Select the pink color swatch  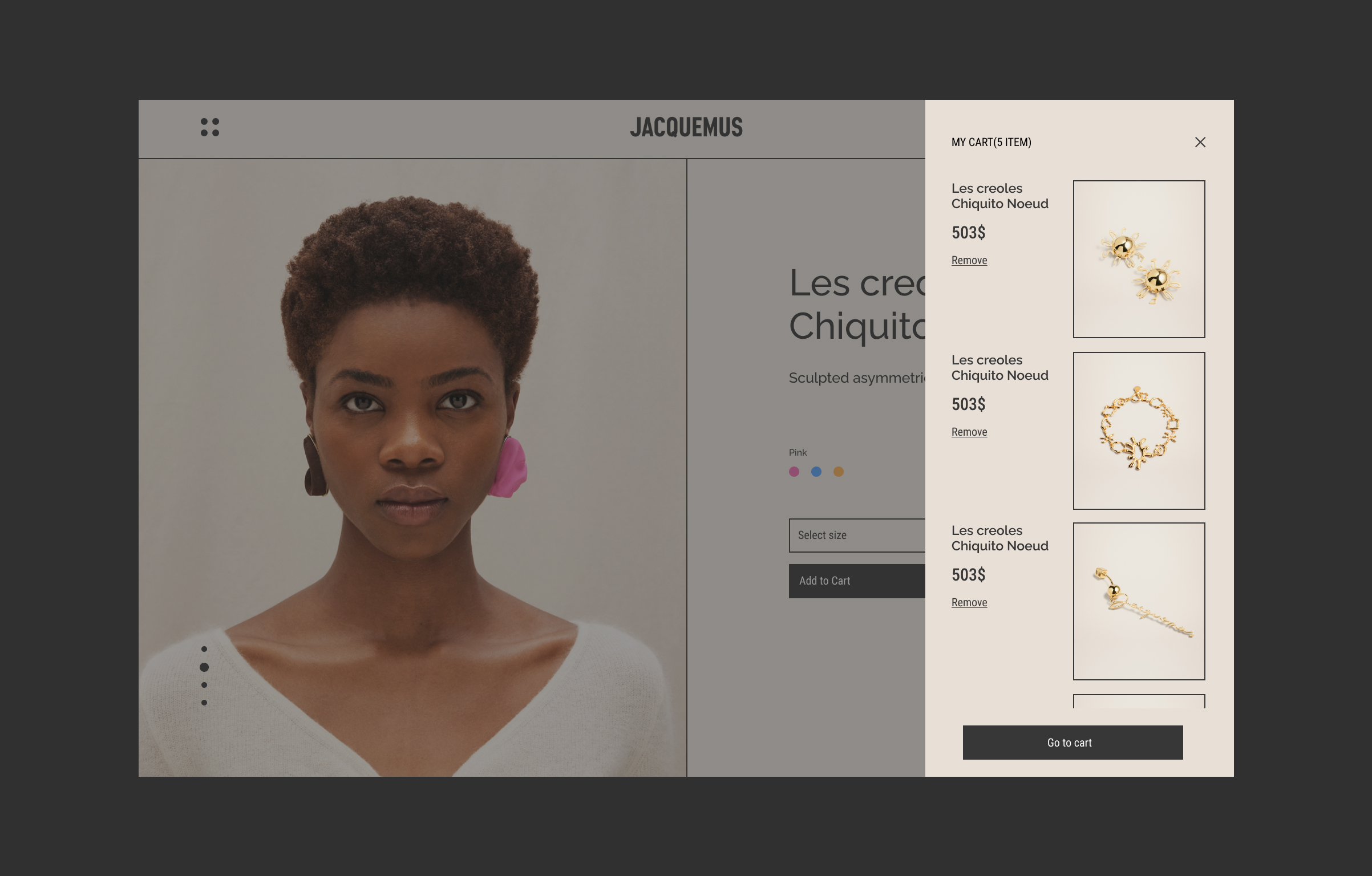coord(794,472)
